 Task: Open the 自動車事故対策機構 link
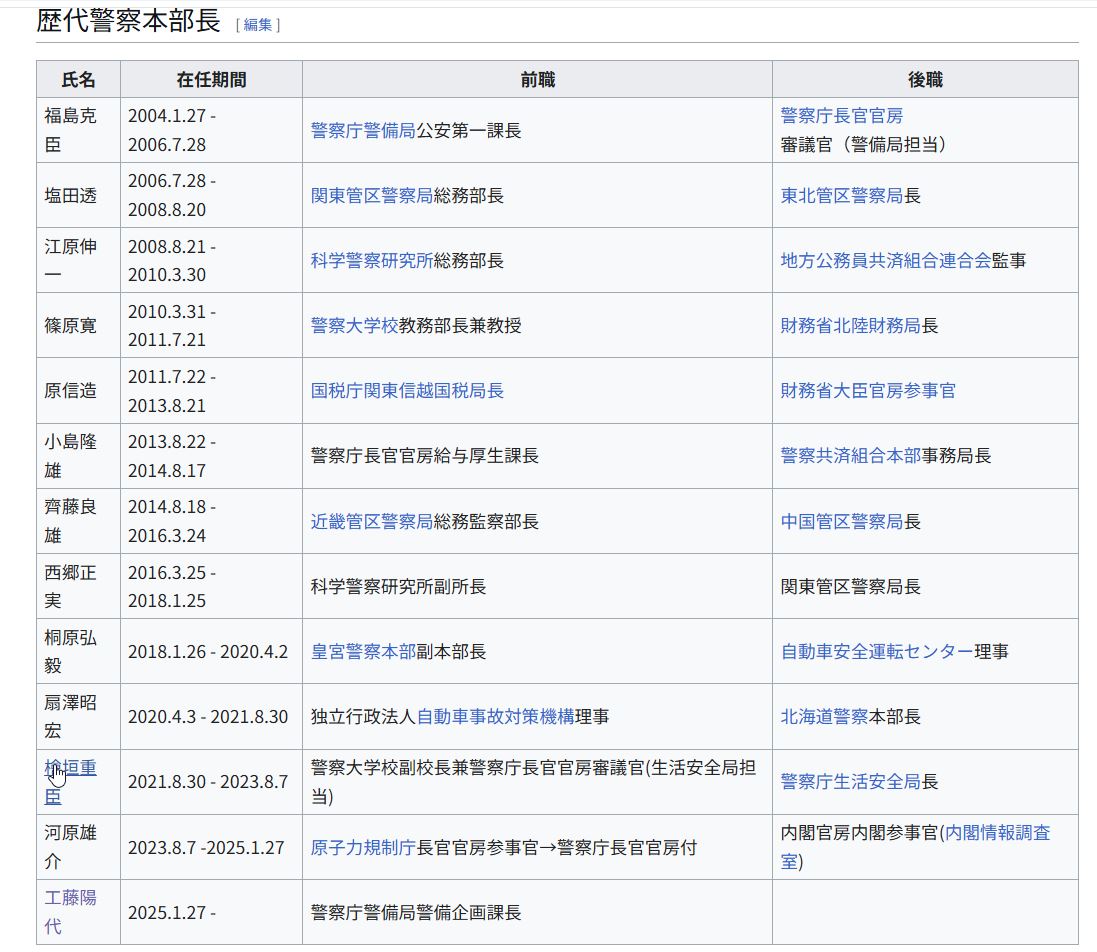tap(495, 717)
